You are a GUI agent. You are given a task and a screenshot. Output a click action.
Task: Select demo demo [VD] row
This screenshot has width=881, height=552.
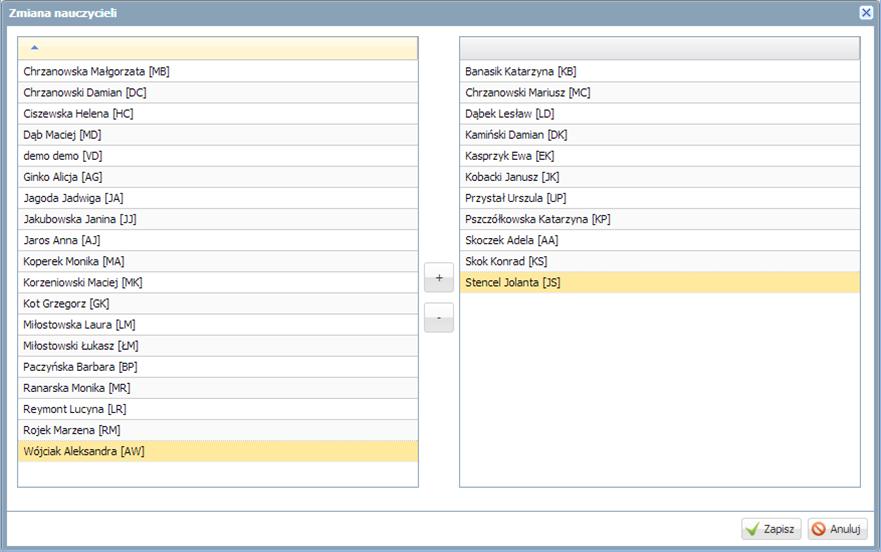pyautogui.click(x=218, y=156)
